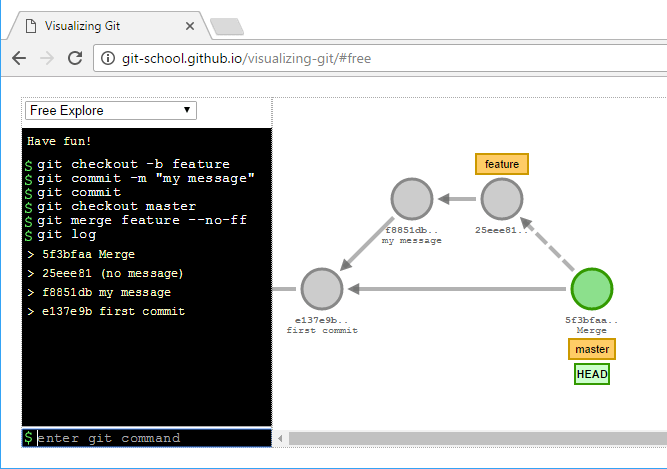Viewport: 667px width, 469px height.
Task: Click the 'first commit' label under e137e9b
Action: click(322, 330)
